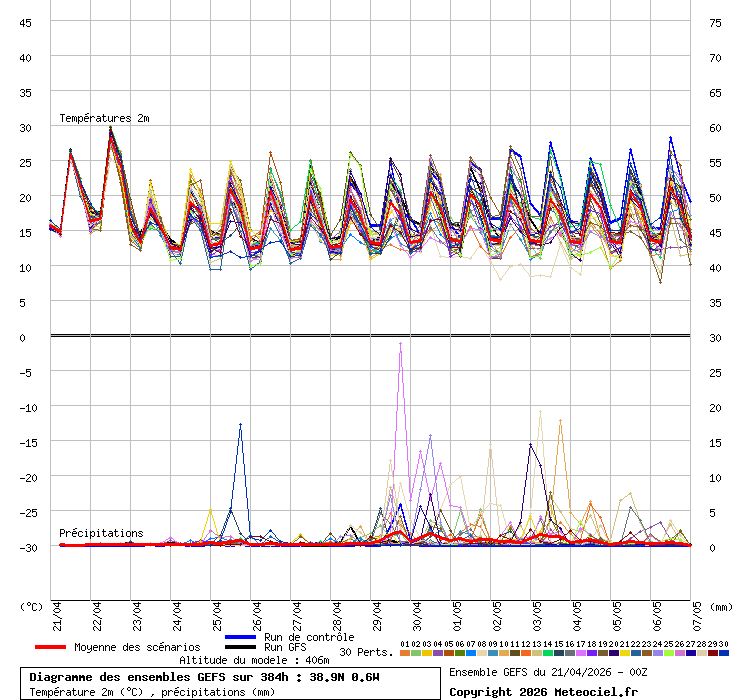
Task: Click the 07/05 date on the x-axis
Action: (697, 614)
